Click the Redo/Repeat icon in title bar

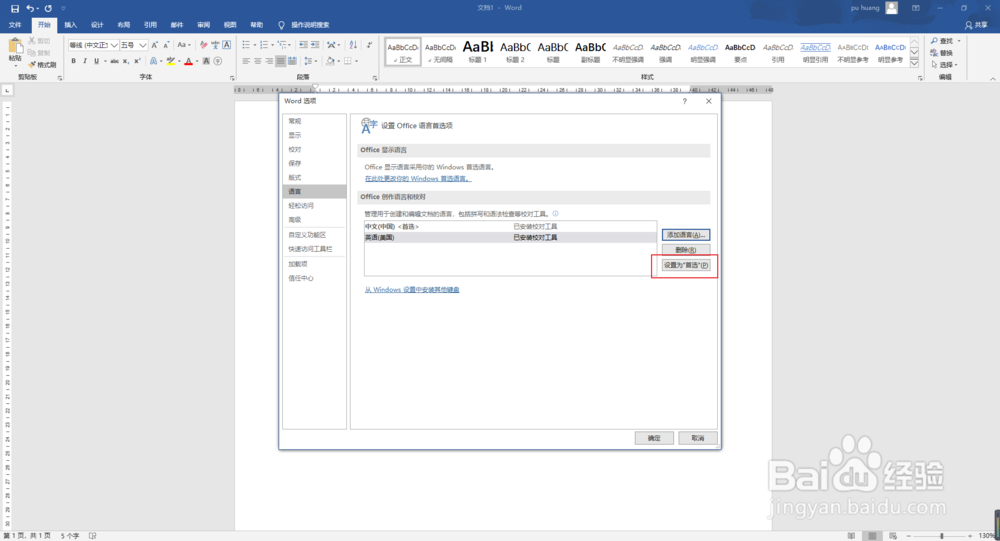pyautogui.click(x=48, y=8)
